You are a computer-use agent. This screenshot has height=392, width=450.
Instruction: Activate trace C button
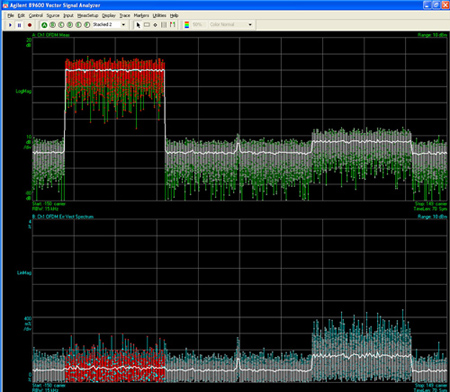click(x=61, y=25)
